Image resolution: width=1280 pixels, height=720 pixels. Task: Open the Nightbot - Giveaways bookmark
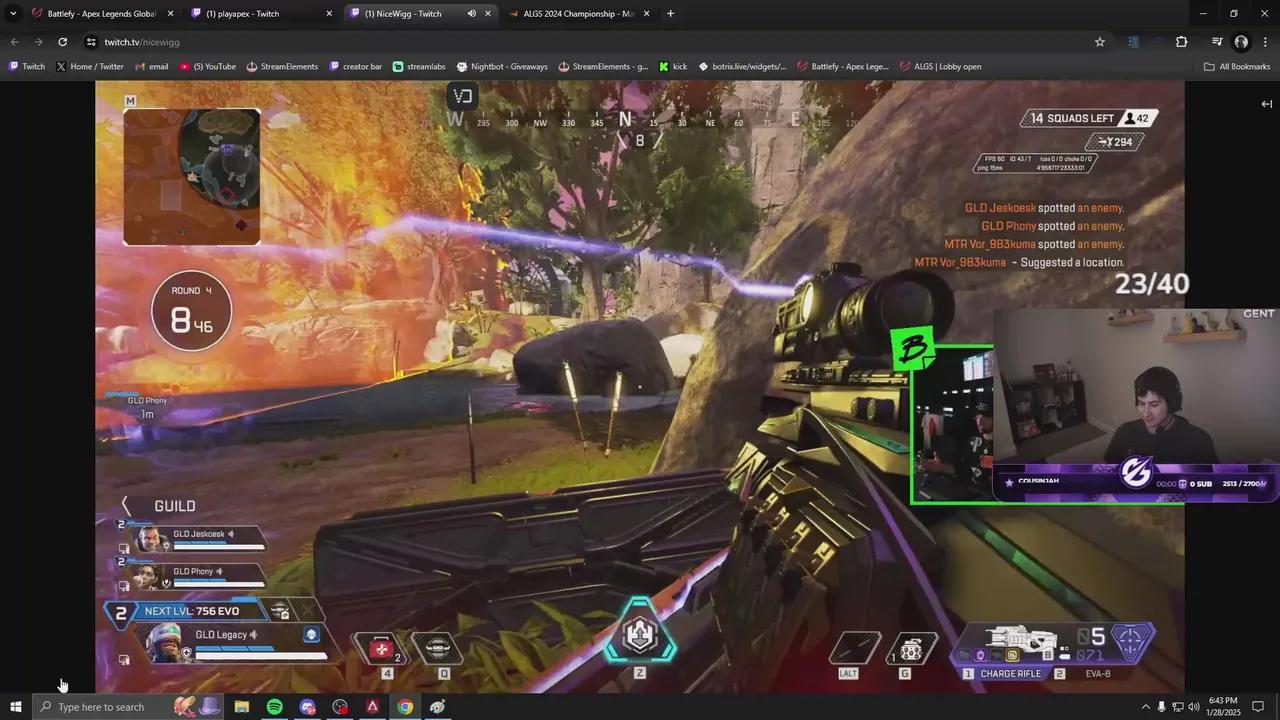pos(502,67)
